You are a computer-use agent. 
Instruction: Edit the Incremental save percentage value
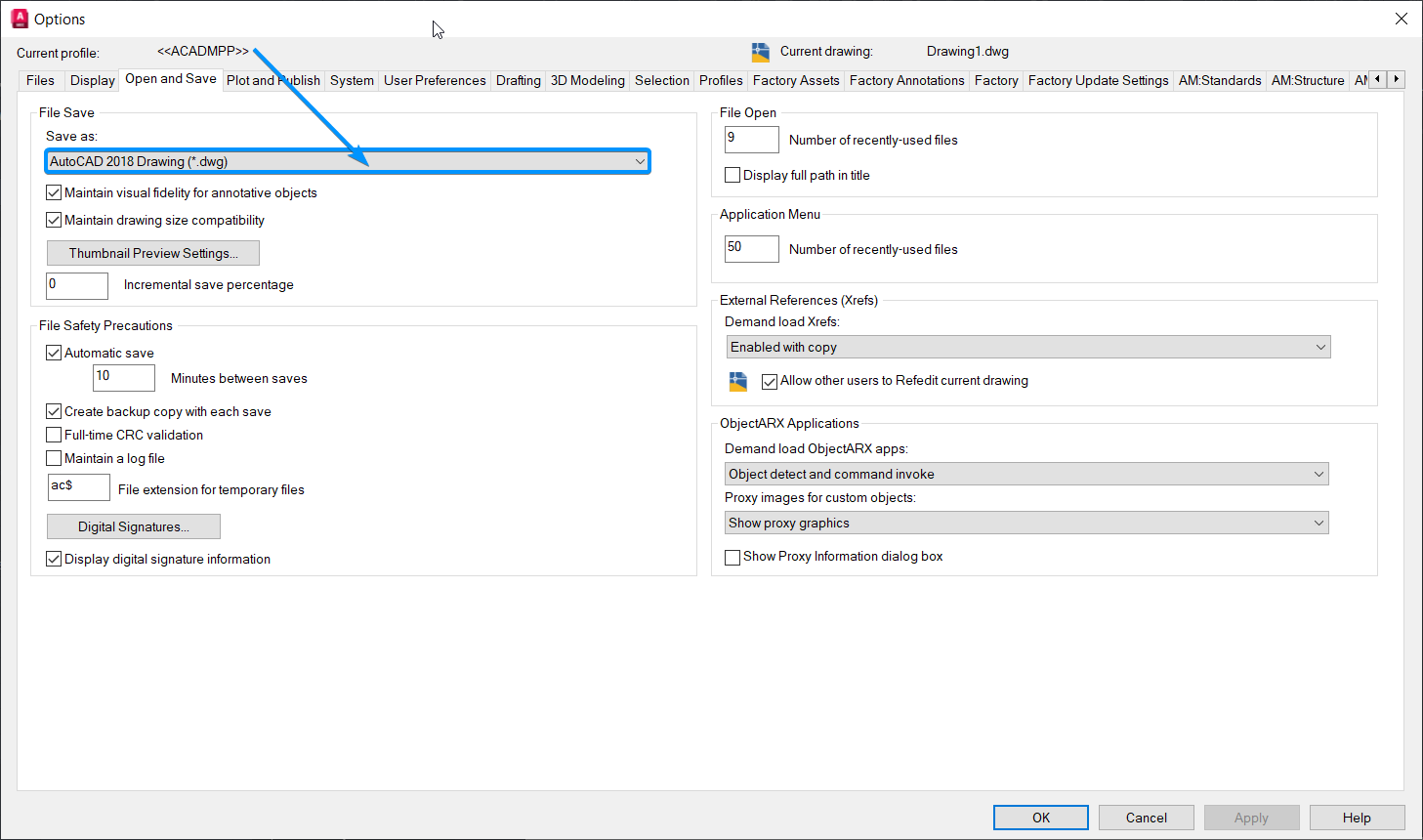[x=76, y=285]
